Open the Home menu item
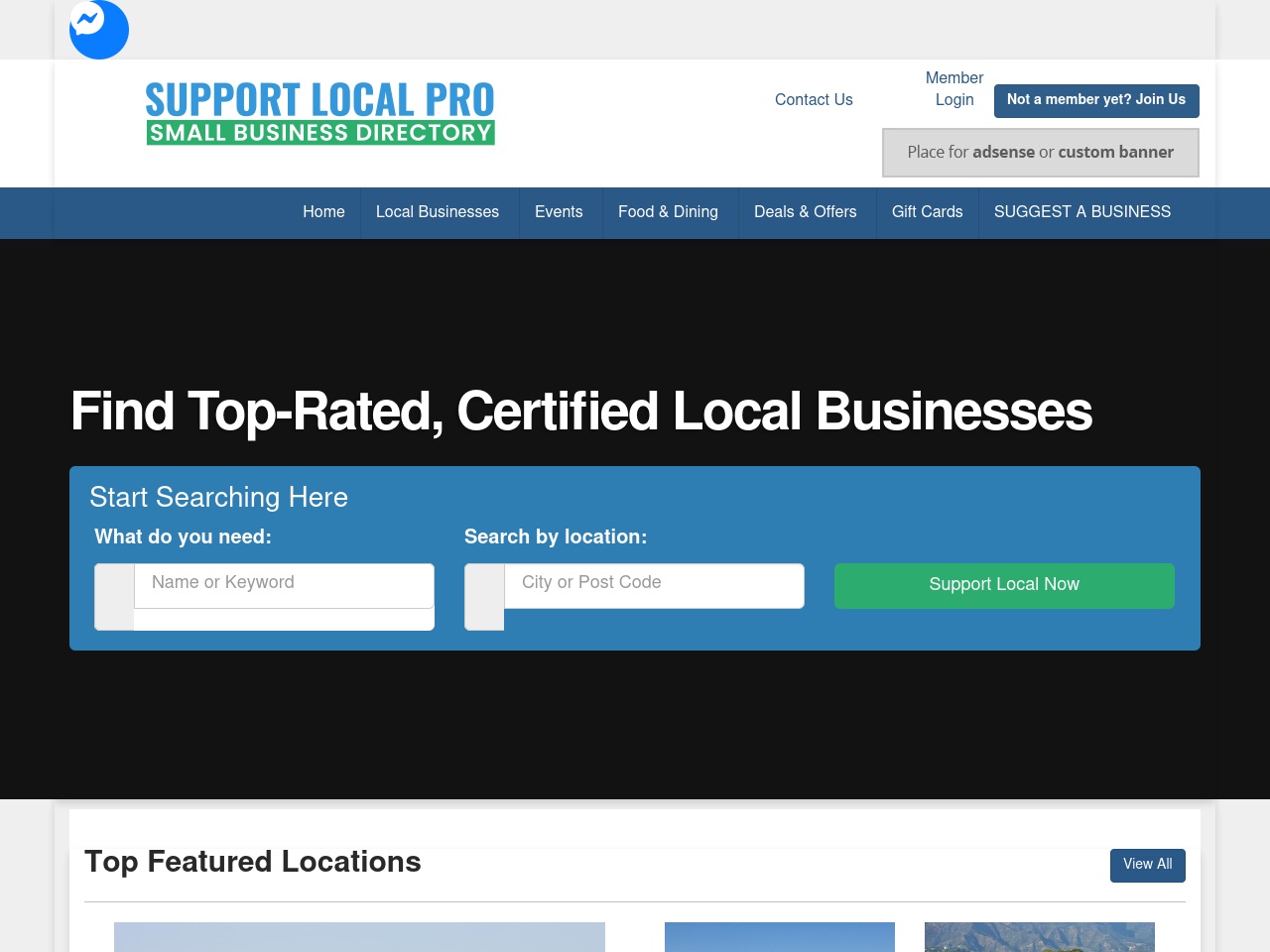The height and width of the screenshot is (952, 1270). (323, 212)
